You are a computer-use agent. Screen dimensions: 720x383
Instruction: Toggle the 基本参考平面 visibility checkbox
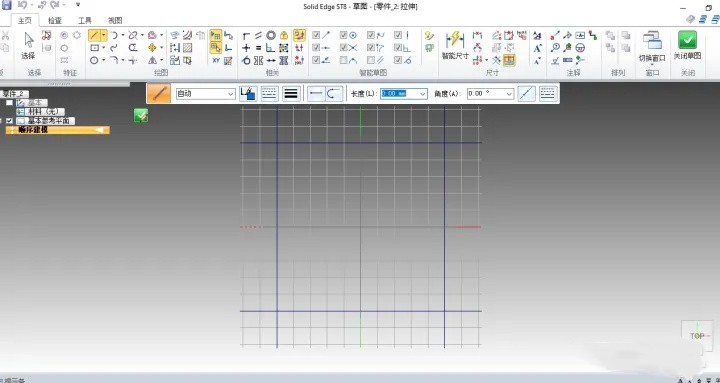tap(9, 121)
